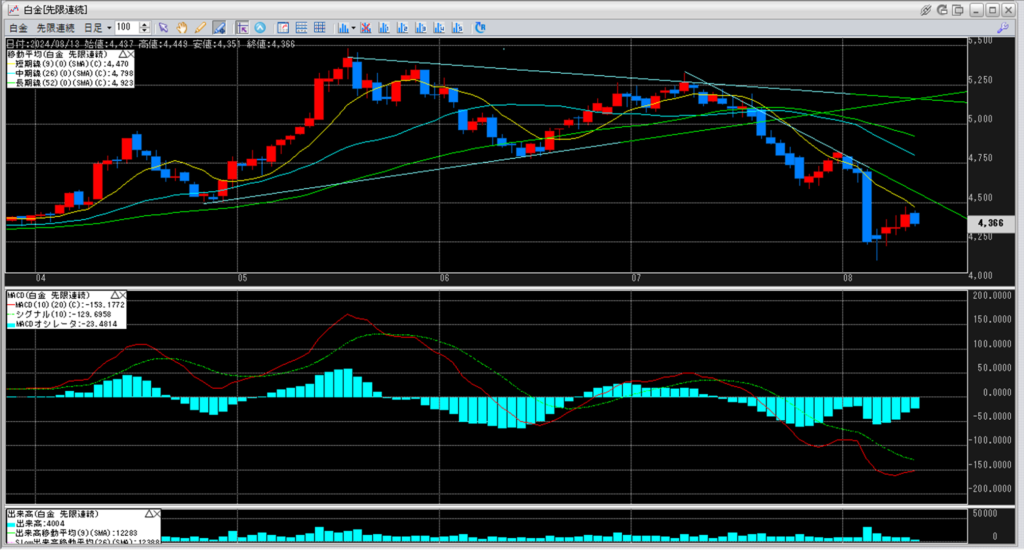Click the 白金 symbol menu item
The image size is (1024, 550).
(18, 27)
